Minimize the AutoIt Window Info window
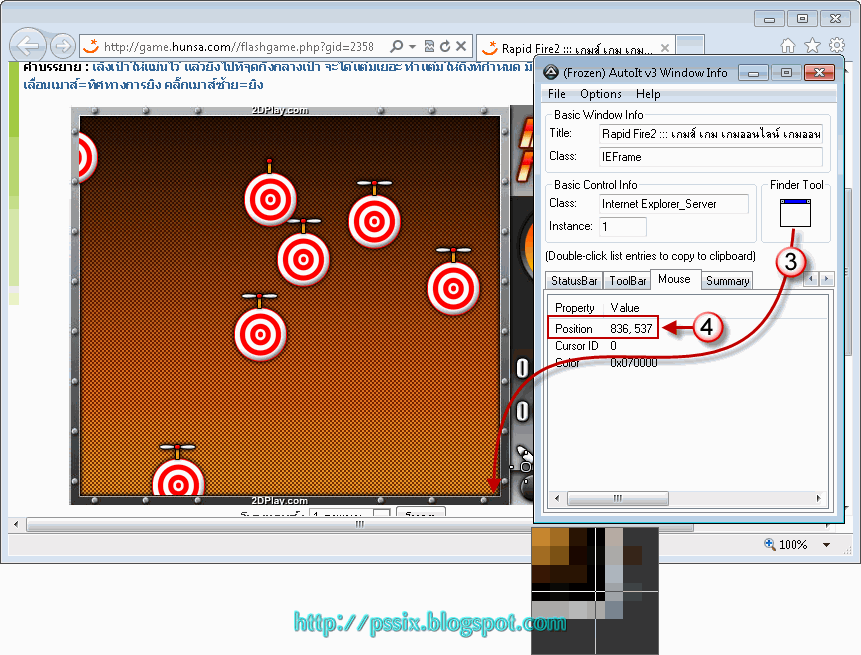Viewport: 861px width, 655px height. [x=753, y=73]
